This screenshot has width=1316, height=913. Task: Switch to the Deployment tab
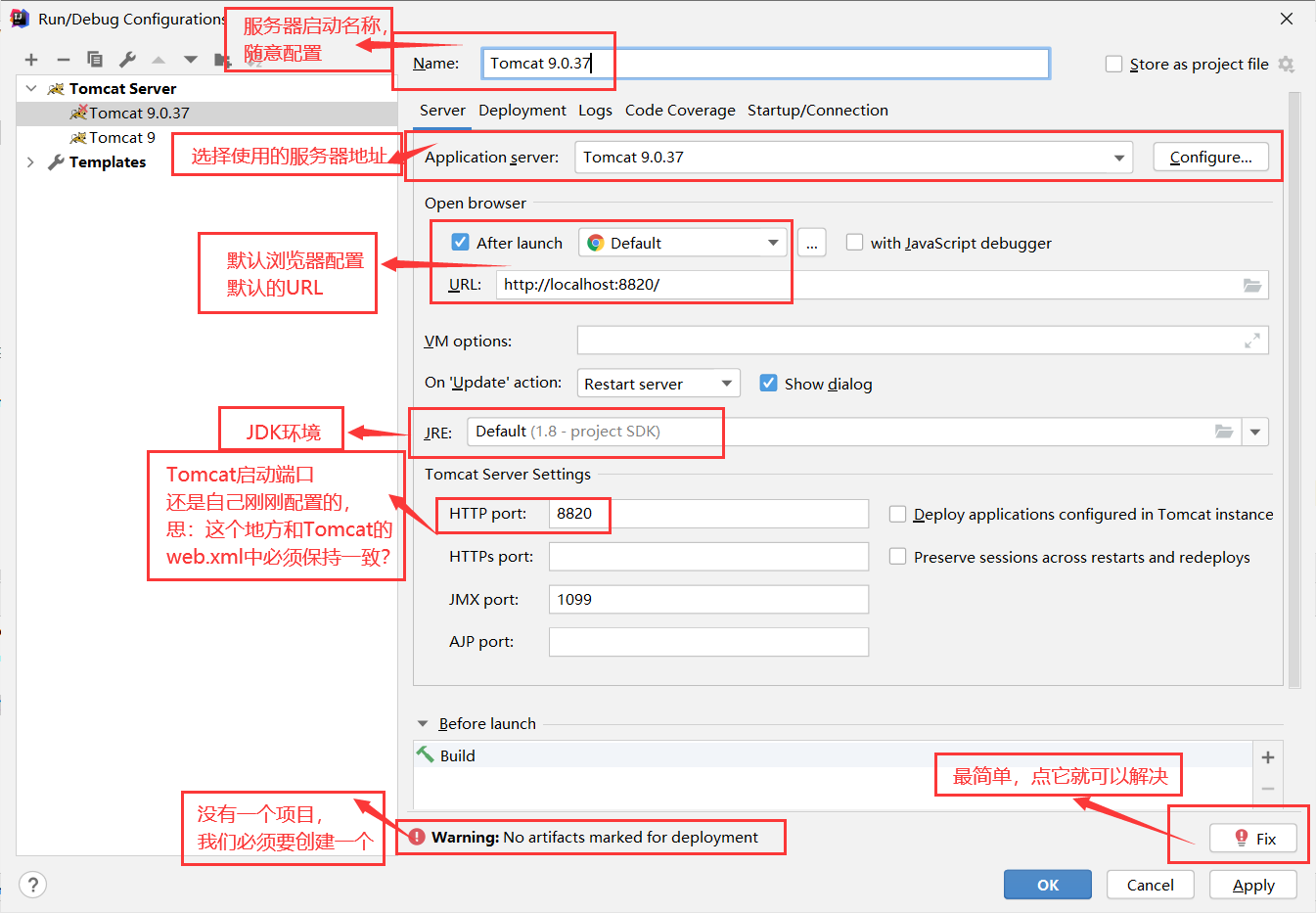522,111
